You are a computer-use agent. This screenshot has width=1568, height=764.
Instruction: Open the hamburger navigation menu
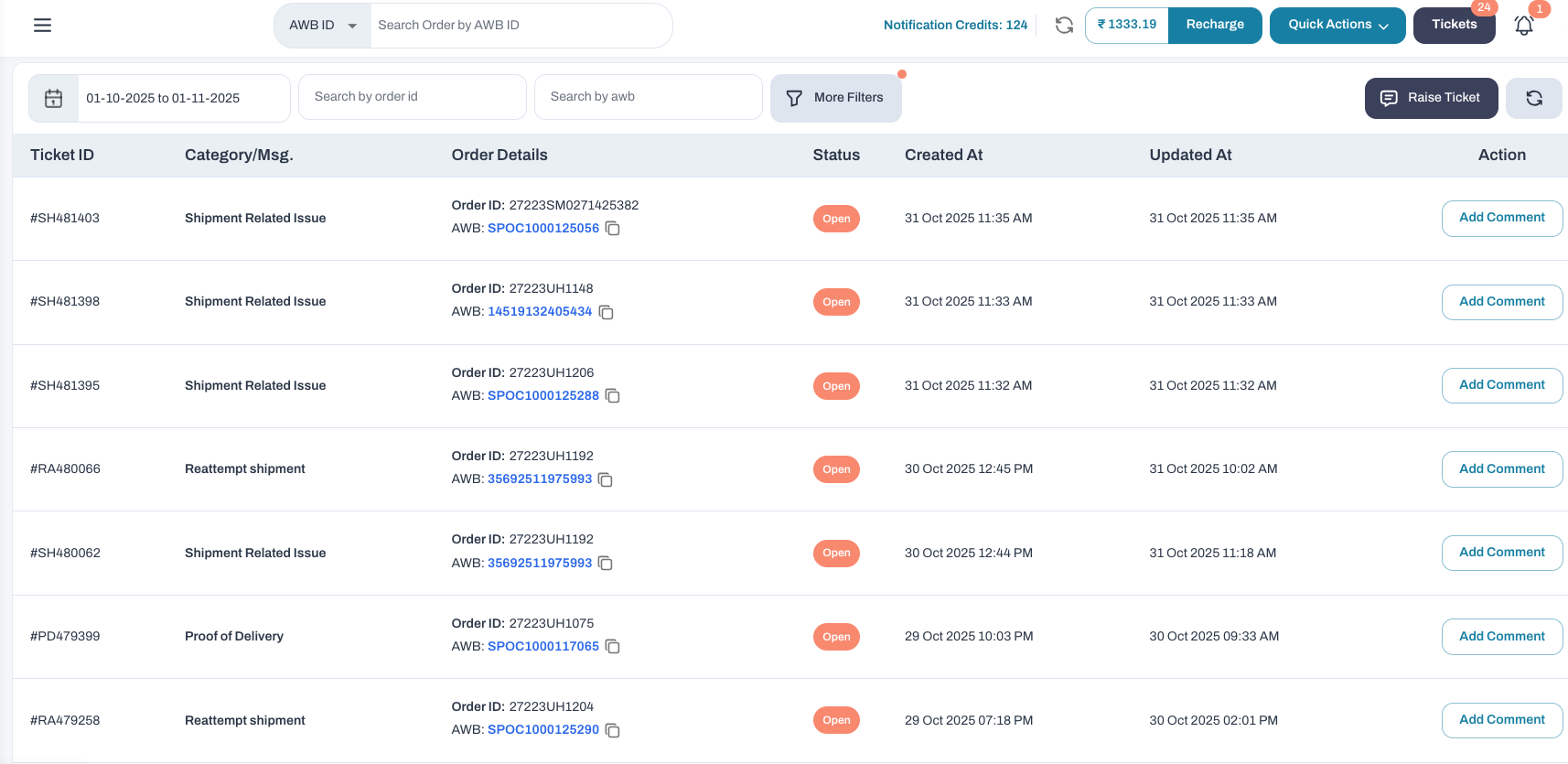(42, 26)
